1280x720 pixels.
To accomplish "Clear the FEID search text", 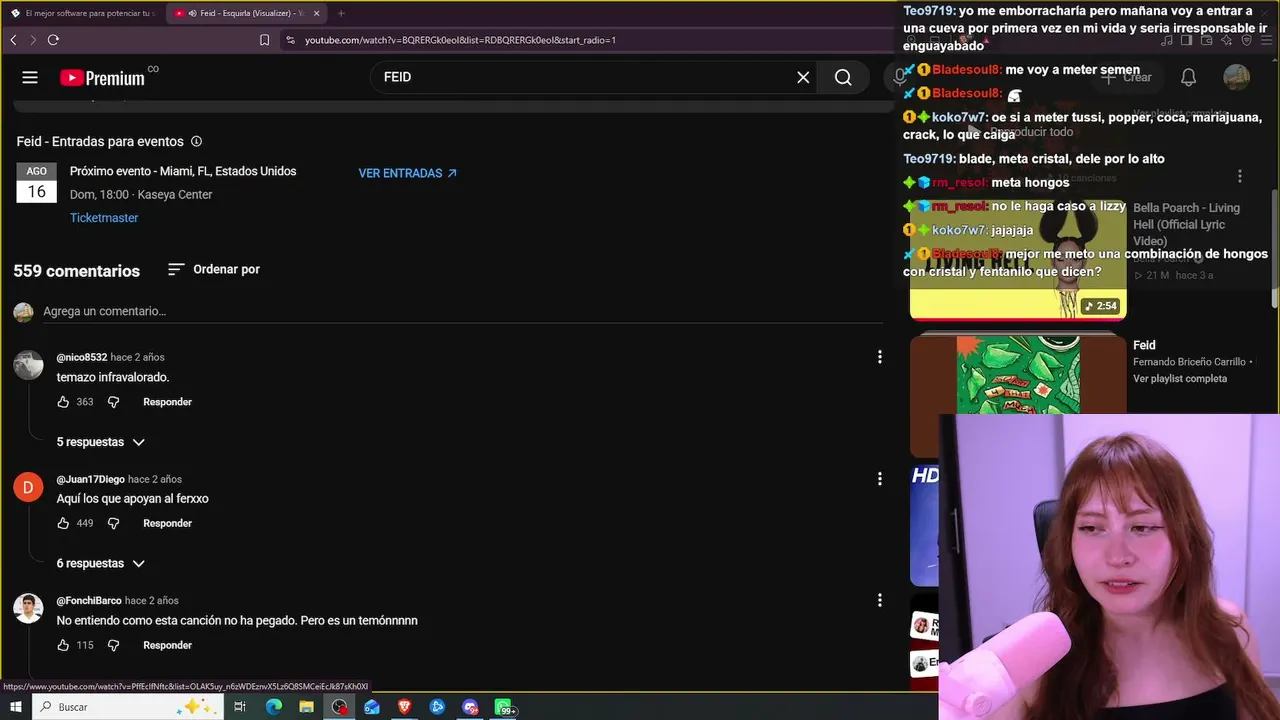I will [803, 77].
